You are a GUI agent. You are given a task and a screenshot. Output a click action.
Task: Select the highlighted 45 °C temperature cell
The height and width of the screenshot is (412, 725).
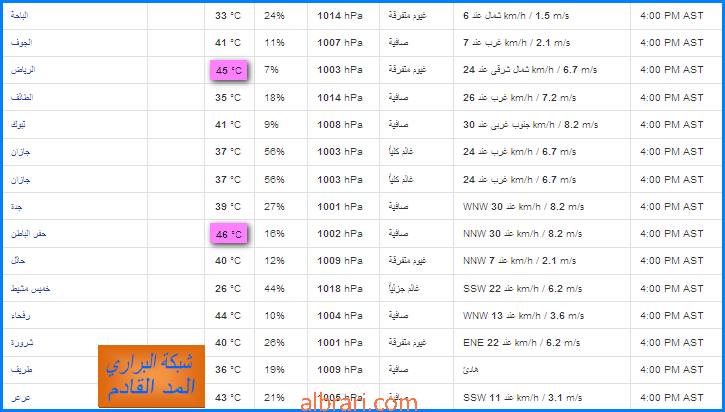click(229, 70)
